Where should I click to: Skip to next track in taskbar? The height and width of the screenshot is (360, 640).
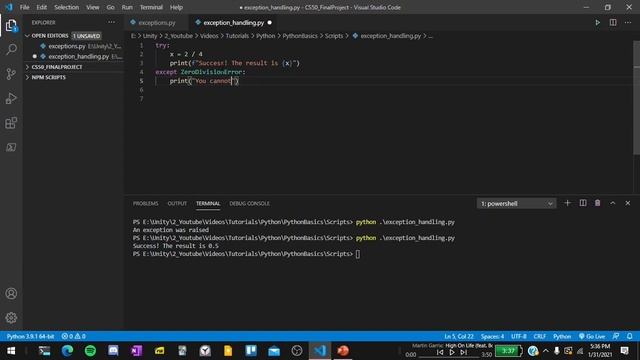464,352
